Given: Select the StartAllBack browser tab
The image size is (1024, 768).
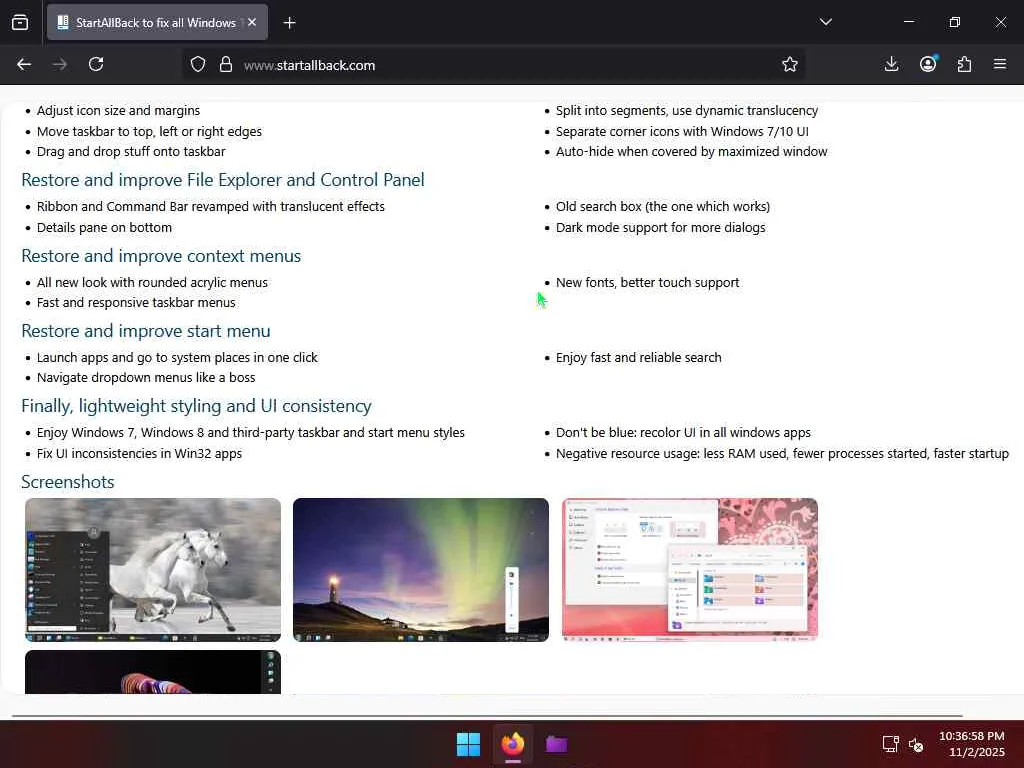Looking at the screenshot, I should click(157, 23).
